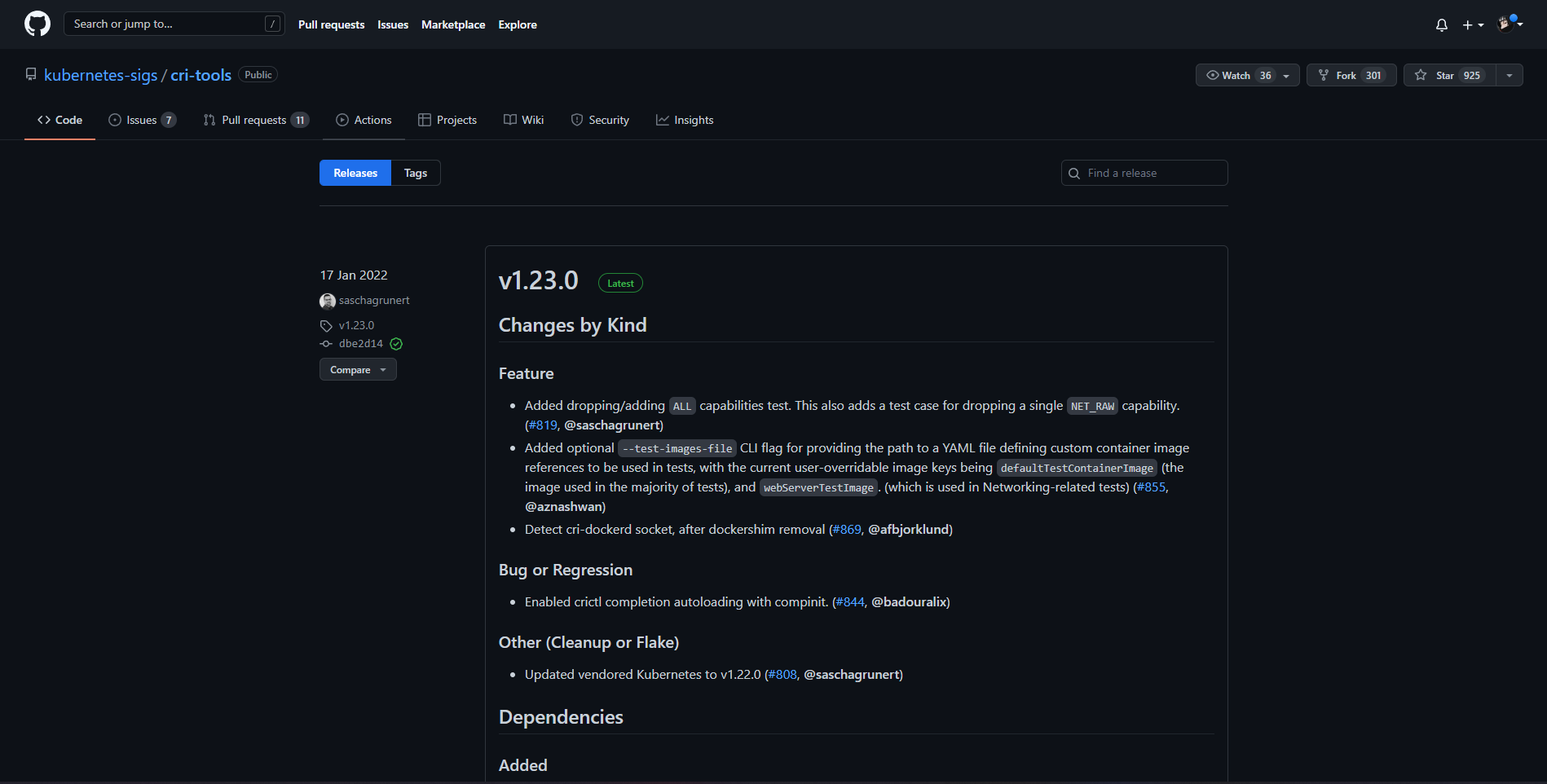Click the repository book icon
Viewport: 1547px width, 784px height.
pos(31,74)
